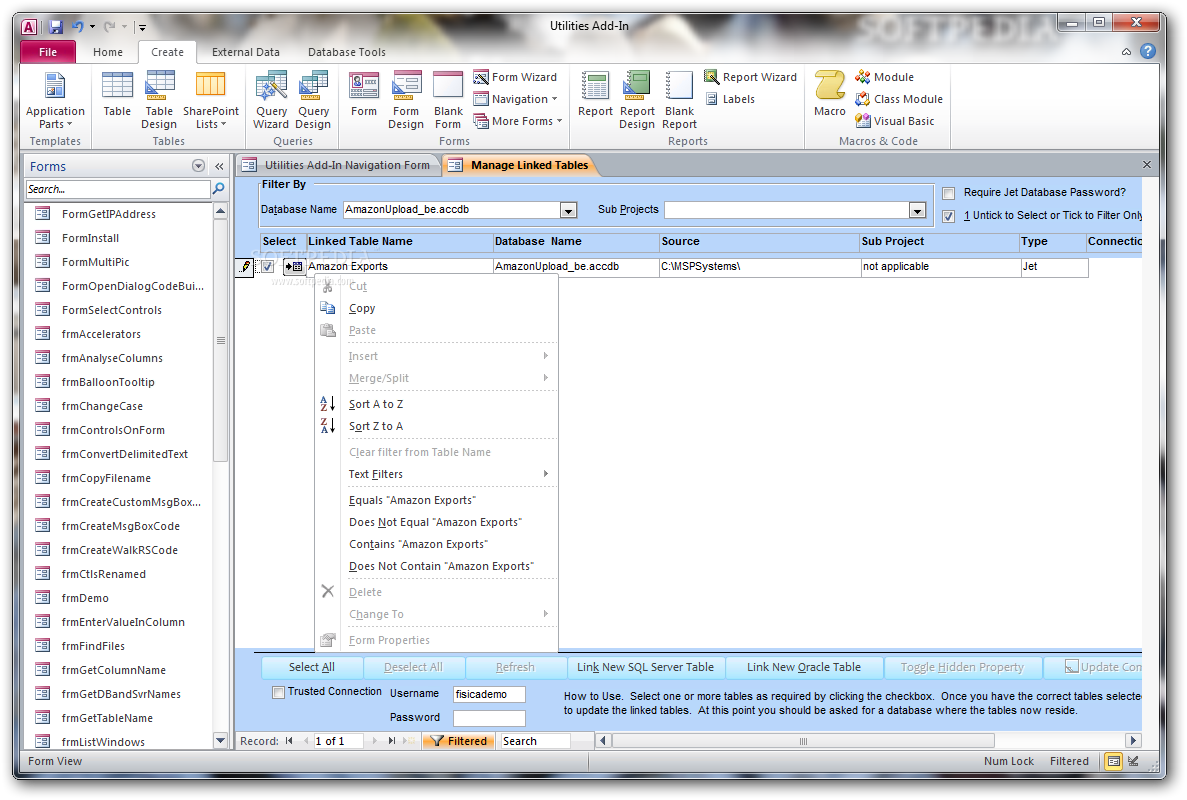Open Table Design view
Screen dimensions: 1187x800
tap(159, 101)
